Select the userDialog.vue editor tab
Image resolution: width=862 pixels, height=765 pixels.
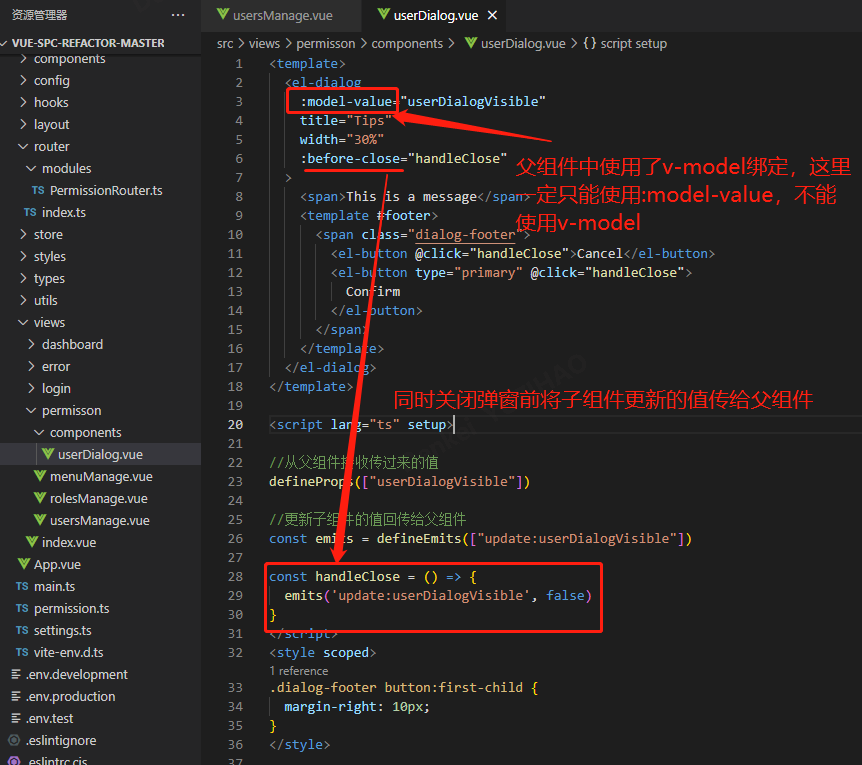pyautogui.click(x=435, y=15)
